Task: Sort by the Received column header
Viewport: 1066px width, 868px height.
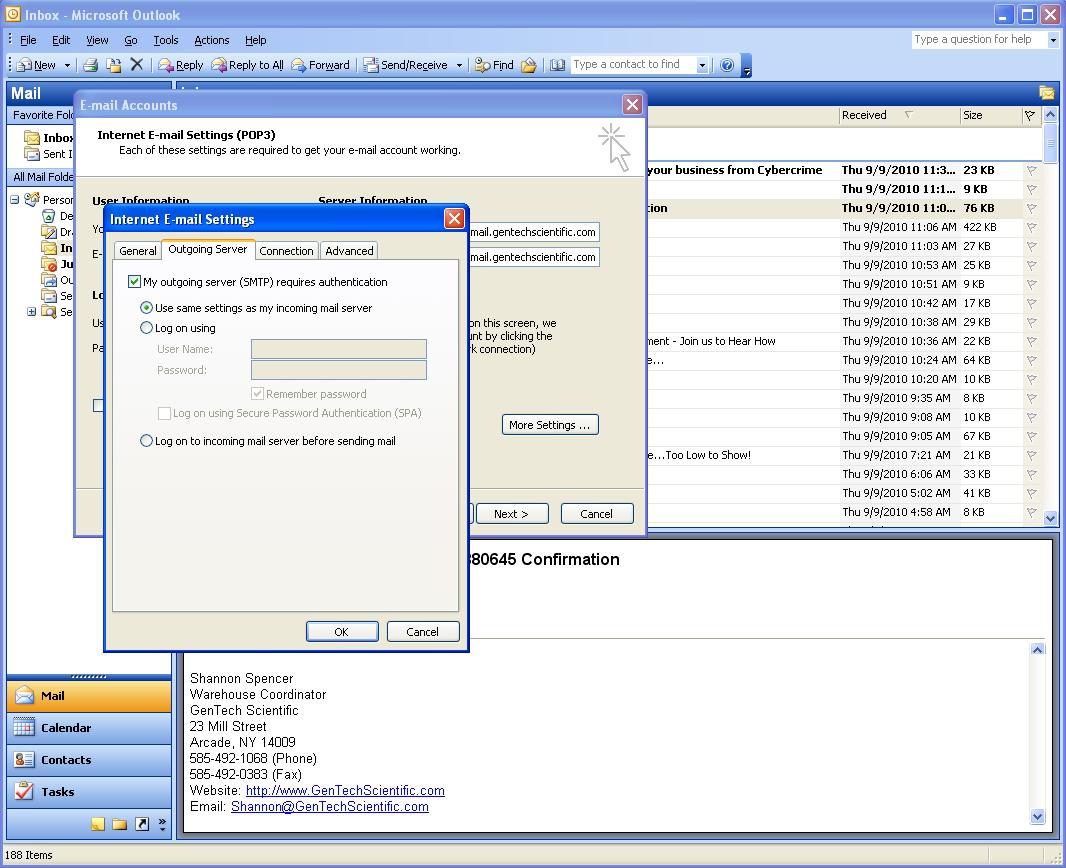Action: coord(899,116)
